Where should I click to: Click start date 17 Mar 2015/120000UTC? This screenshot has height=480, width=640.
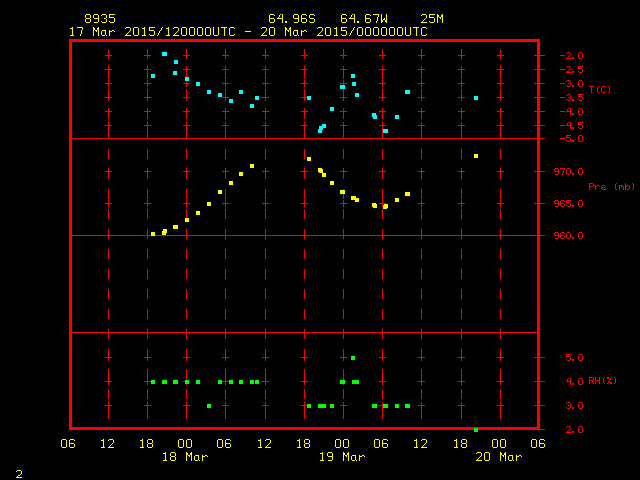(152, 32)
